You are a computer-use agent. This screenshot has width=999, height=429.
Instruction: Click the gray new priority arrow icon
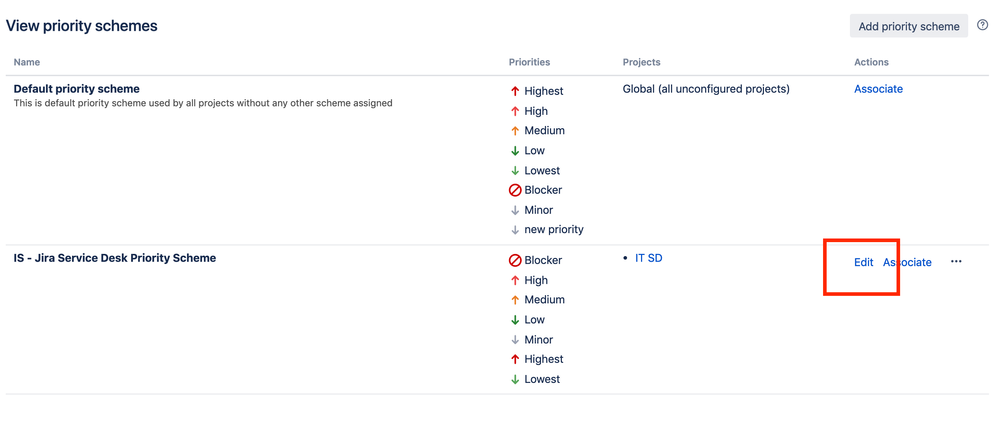click(x=515, y=229)
